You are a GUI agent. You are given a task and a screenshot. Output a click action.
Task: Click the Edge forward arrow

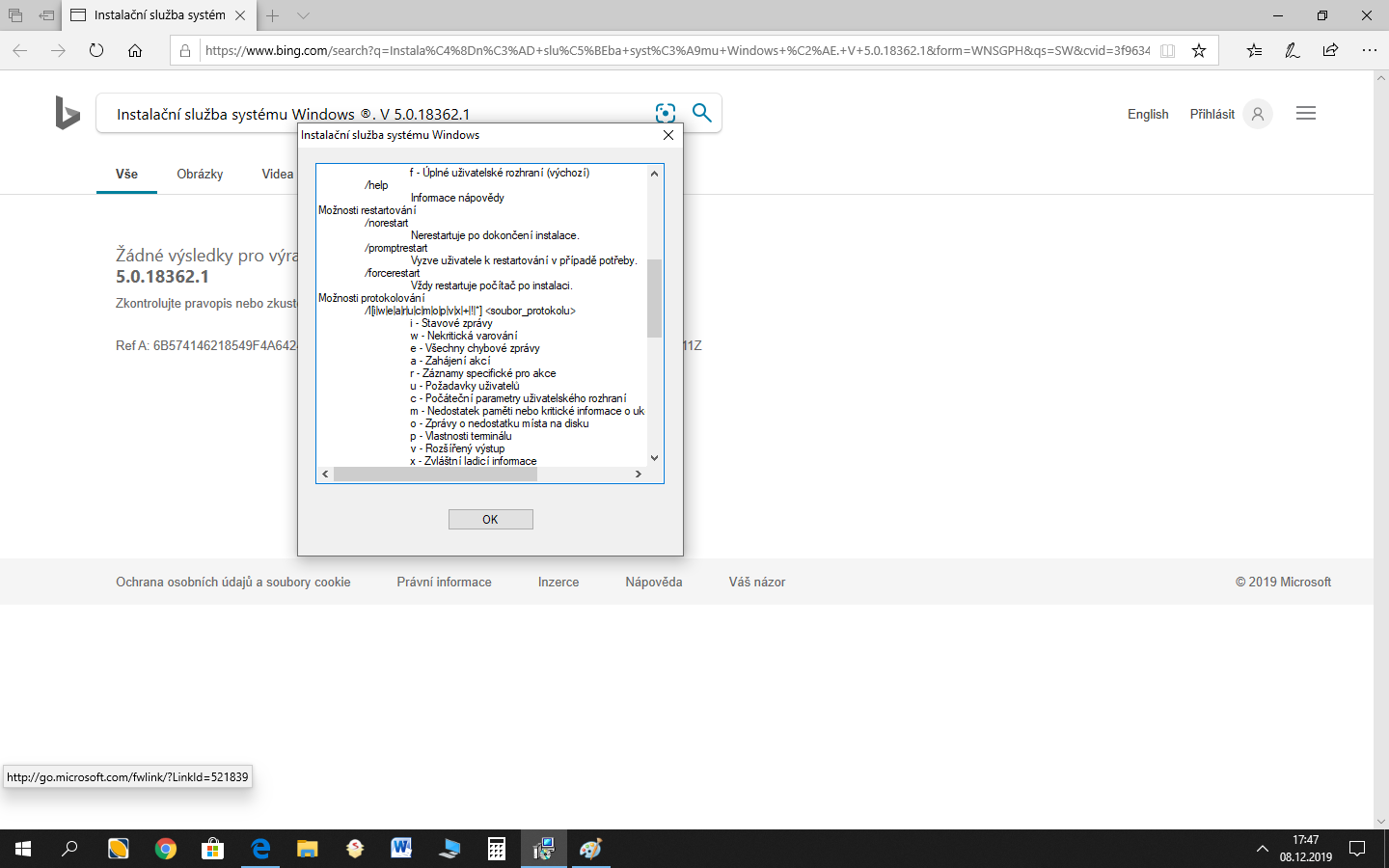click(58, 50)
